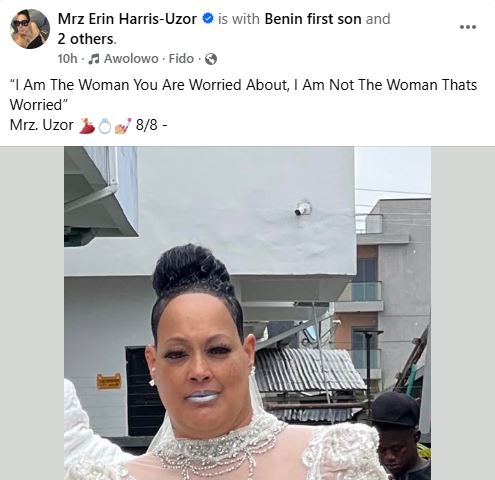Open the Mrz Erin Harris-Uzor name link
Image resolution: width=495 pixels, height=480 pixels.
(x=127, y=19)
